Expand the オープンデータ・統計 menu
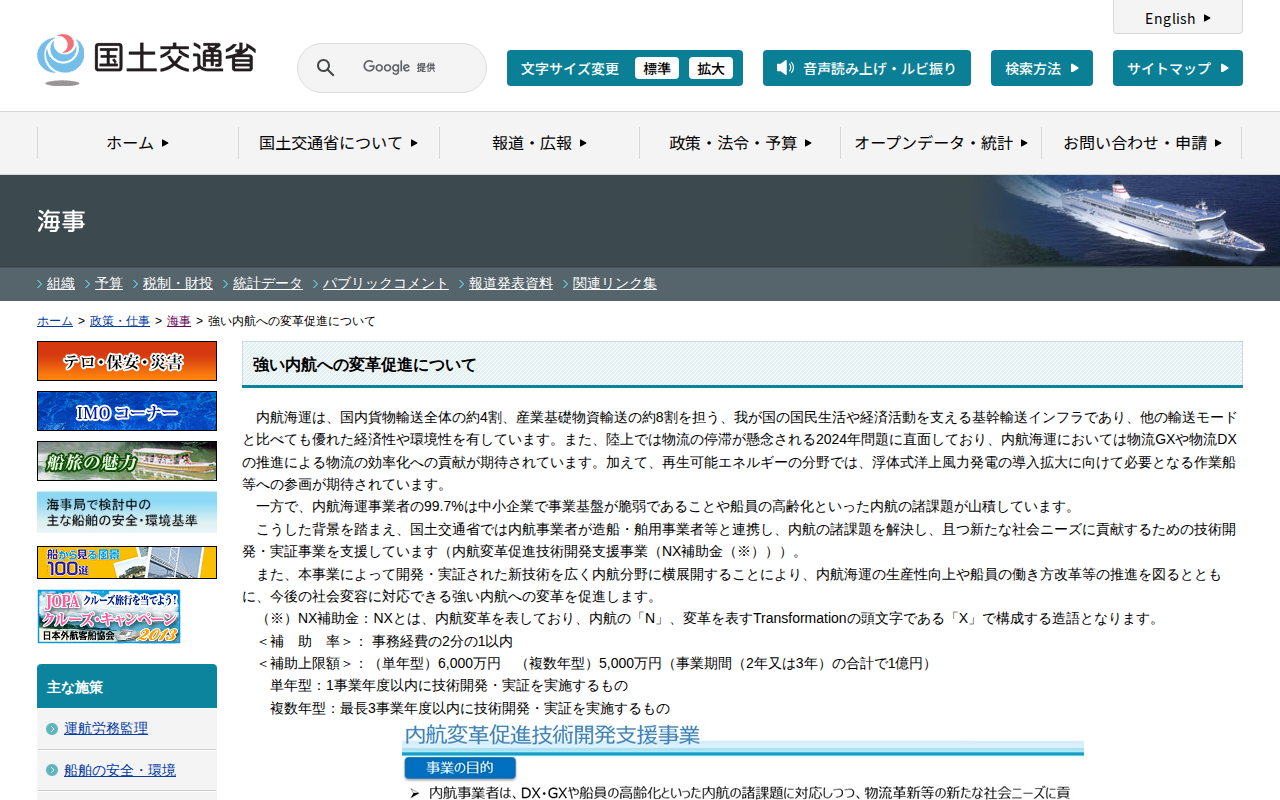 940,143
